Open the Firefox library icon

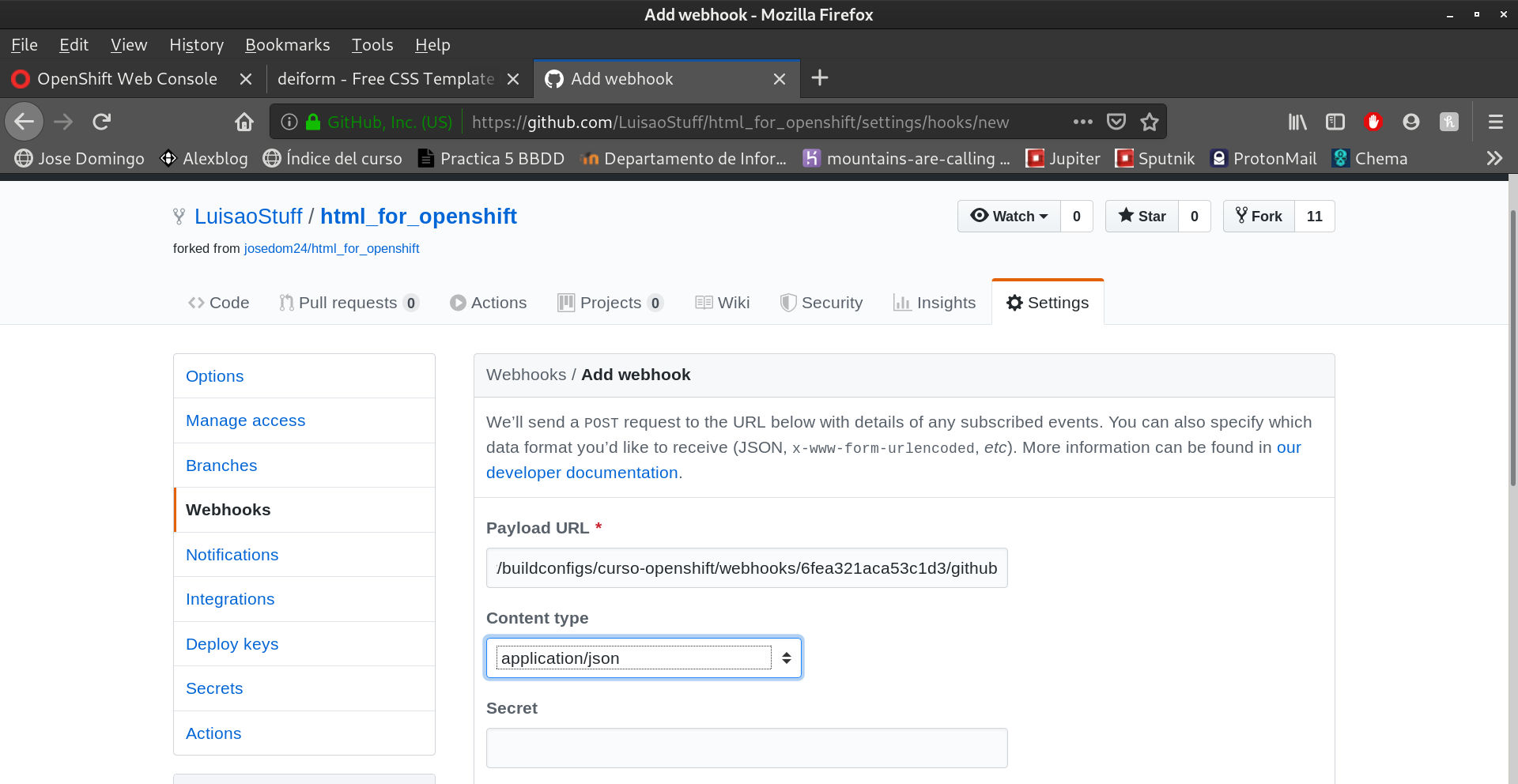1297,122
